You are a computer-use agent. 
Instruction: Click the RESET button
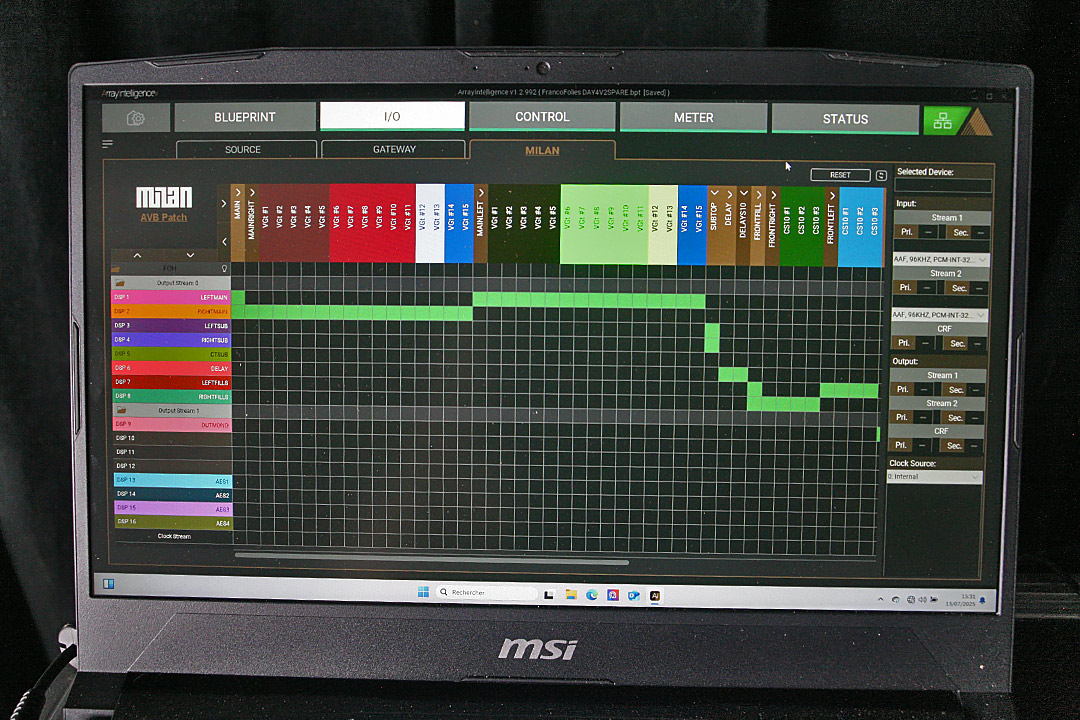coord(840,175)
